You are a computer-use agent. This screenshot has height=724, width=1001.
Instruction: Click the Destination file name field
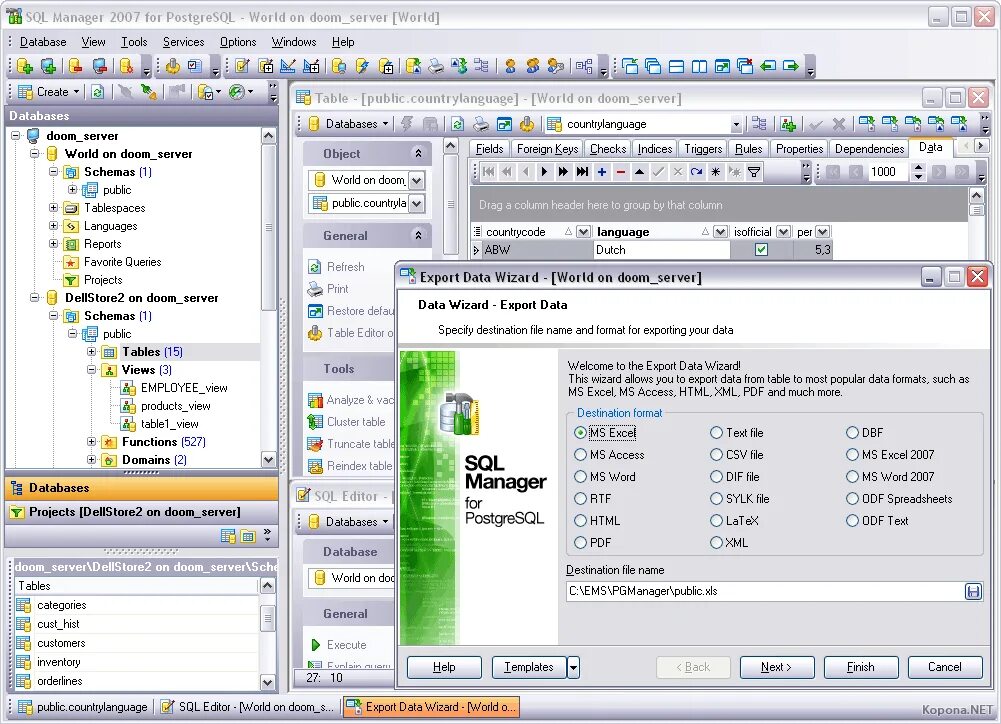pos(765,591)
